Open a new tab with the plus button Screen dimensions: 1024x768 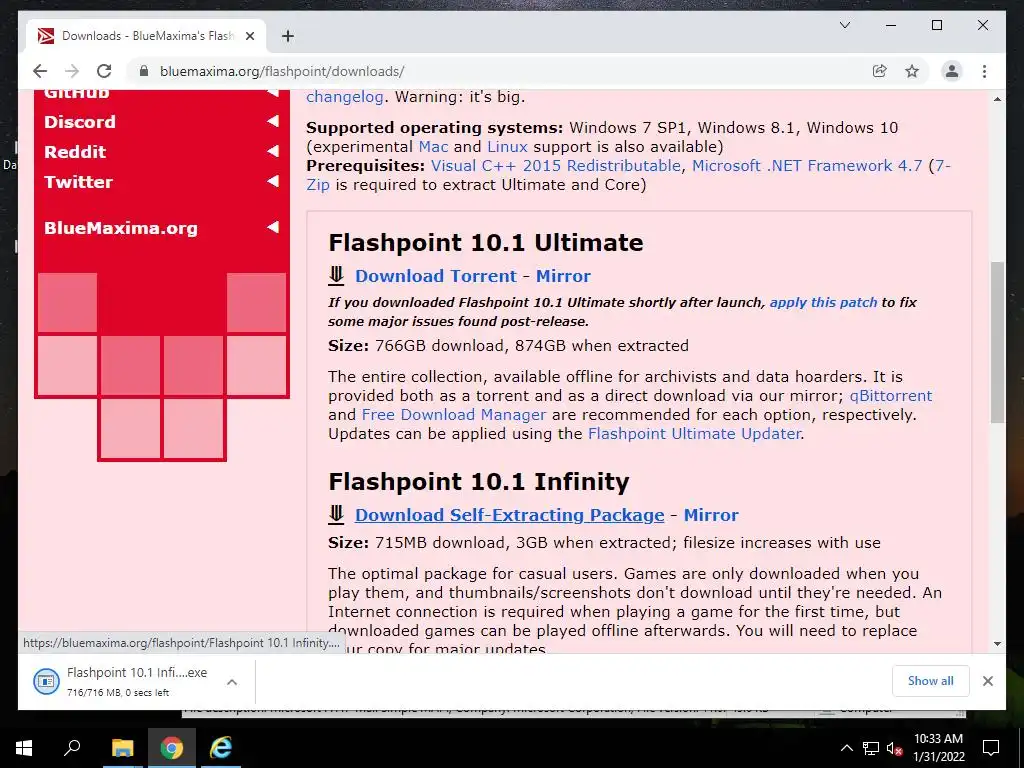[x=287, y=36]
